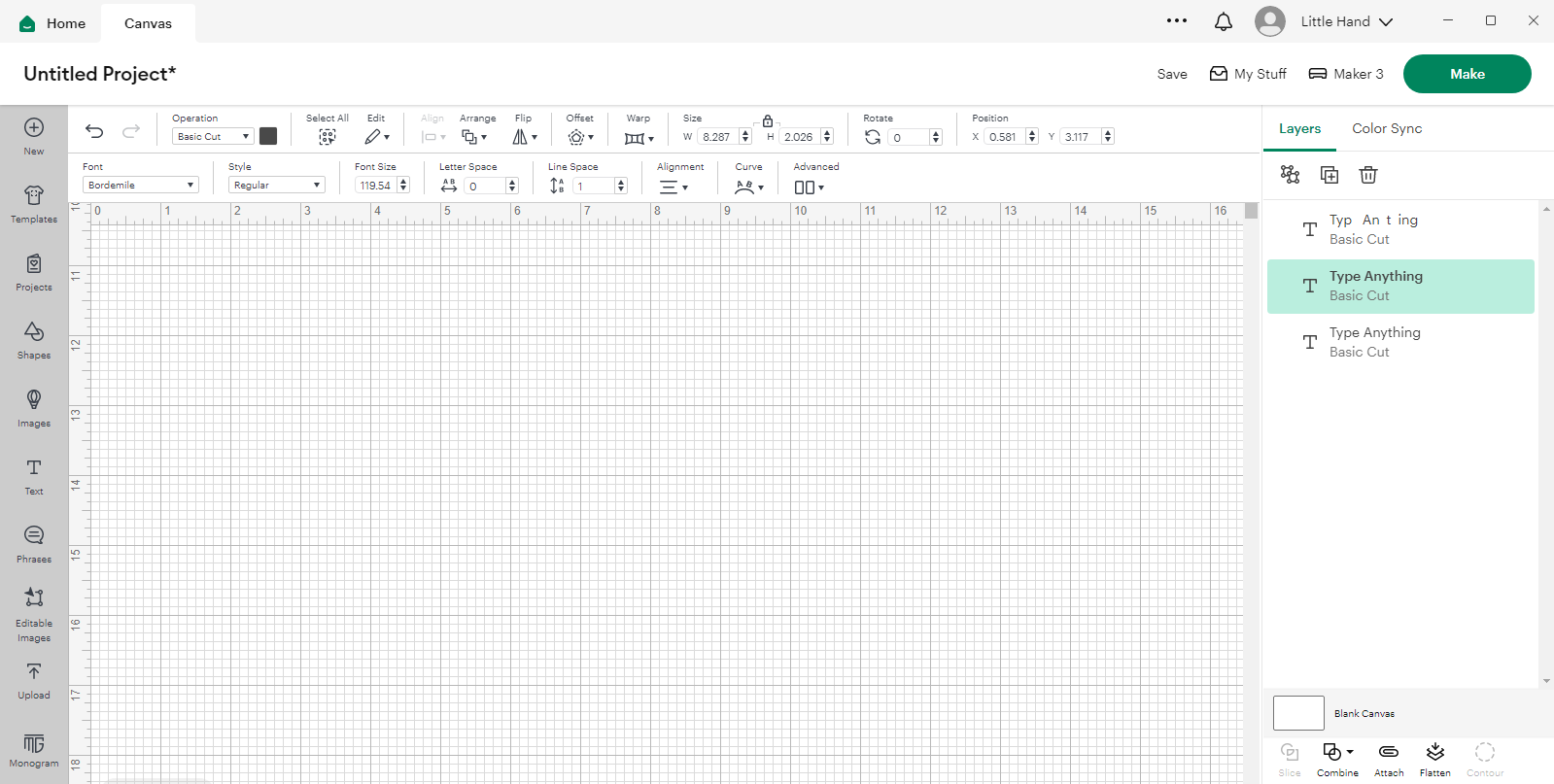
Task: Click the operation color swatch
Action: (x=268, y=136)
